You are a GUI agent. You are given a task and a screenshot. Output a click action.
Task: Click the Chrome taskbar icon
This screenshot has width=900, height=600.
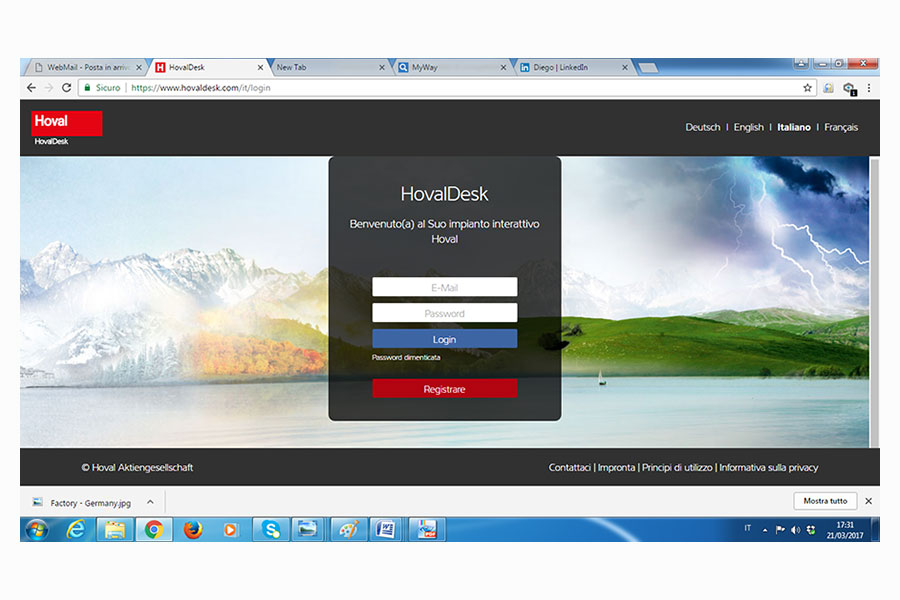(153, 529)
